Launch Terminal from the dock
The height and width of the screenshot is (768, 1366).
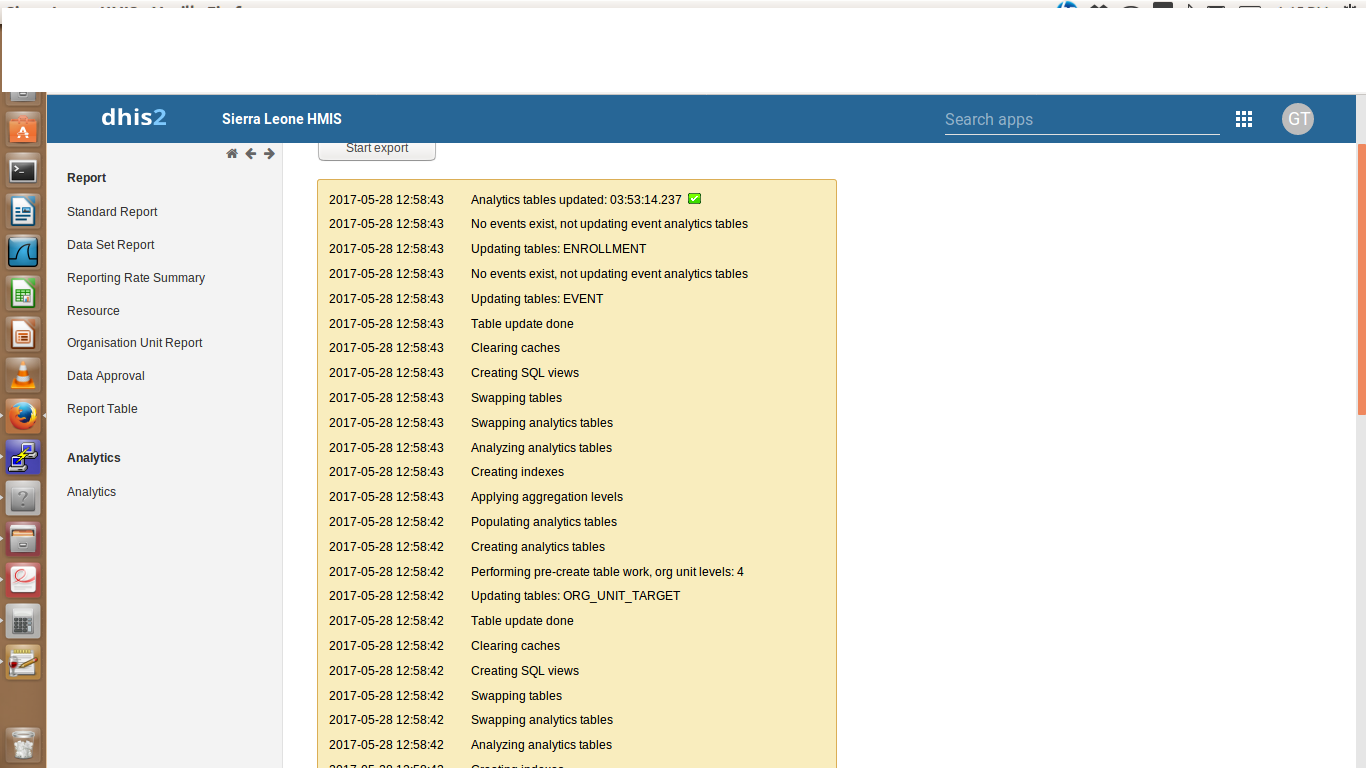pyautogui.click(x=23, y=171)
